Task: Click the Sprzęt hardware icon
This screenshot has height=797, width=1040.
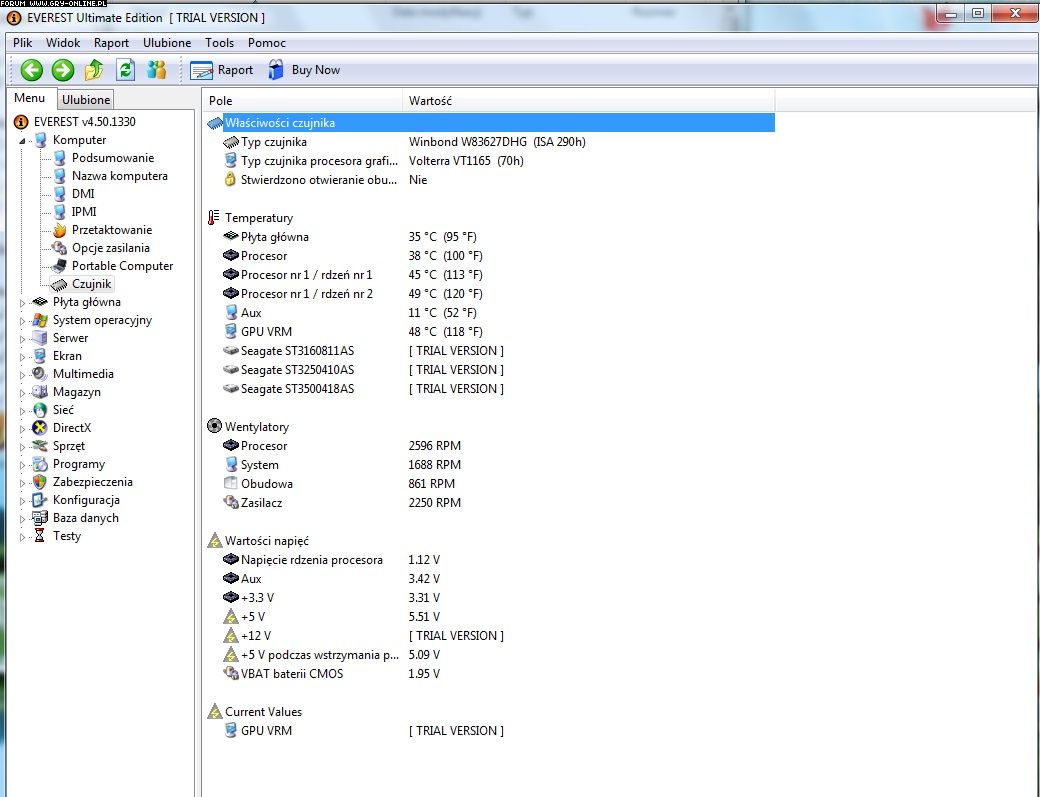Action: click(x=40, y=446)
